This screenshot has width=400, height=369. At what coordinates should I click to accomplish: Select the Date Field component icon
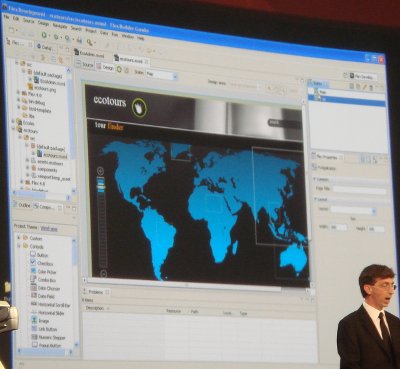[34, 295]
